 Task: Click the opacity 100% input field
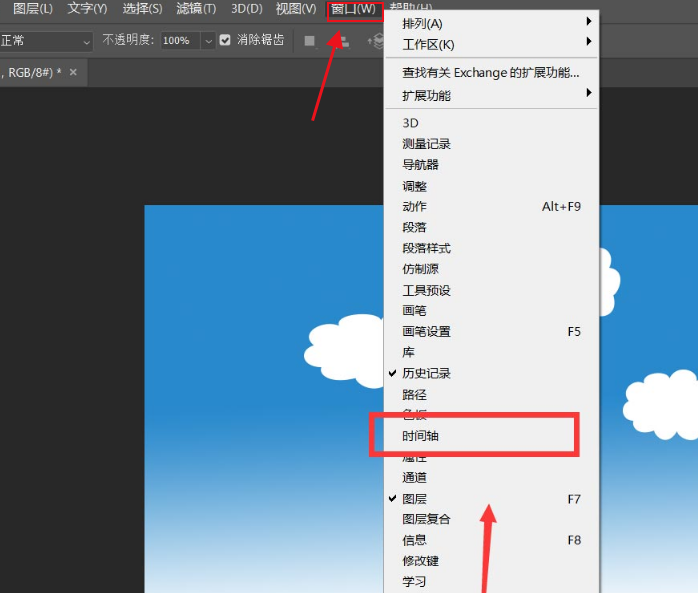[x=179, y=41]
